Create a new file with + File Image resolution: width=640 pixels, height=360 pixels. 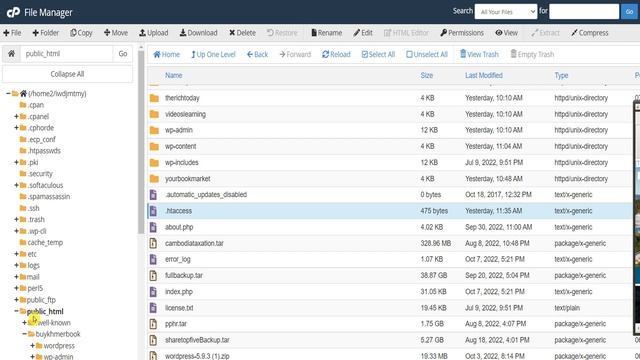[x=12, y=33]
